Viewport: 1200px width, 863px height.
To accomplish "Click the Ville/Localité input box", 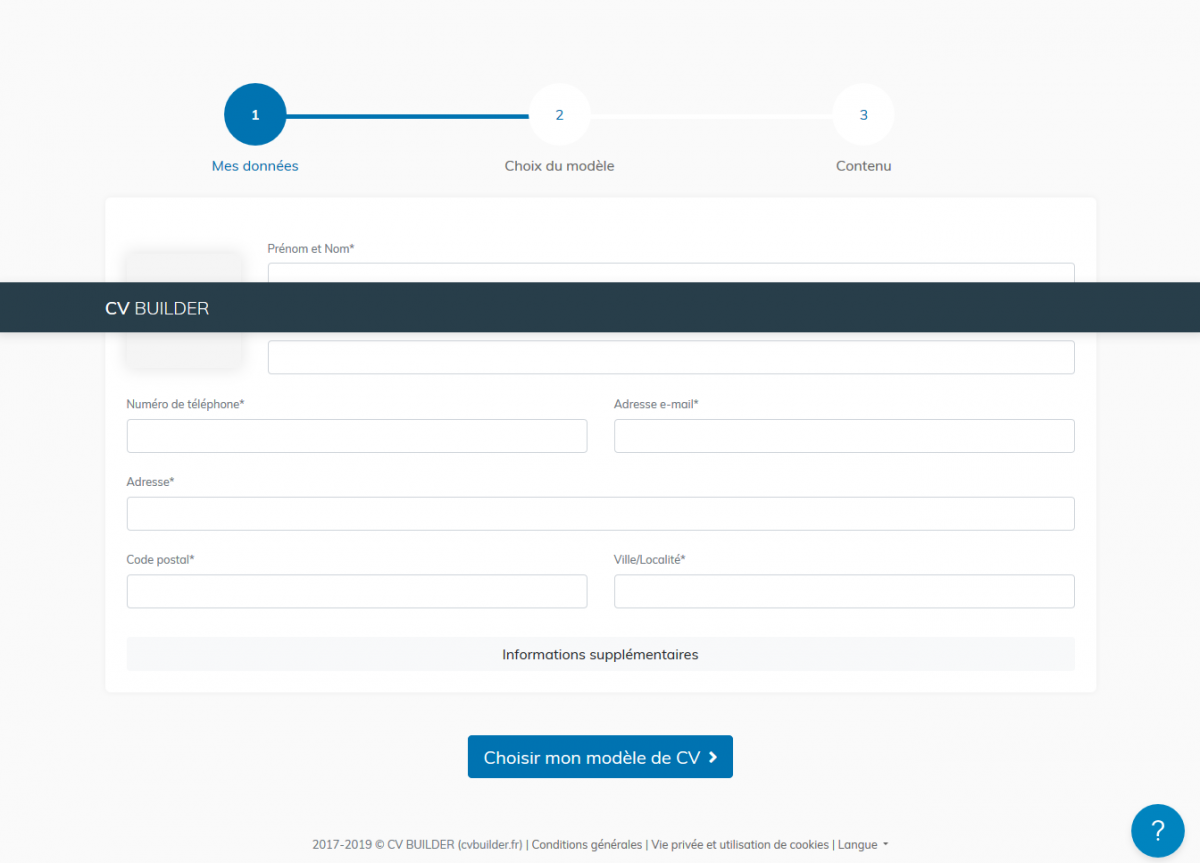I will point(844,592).
